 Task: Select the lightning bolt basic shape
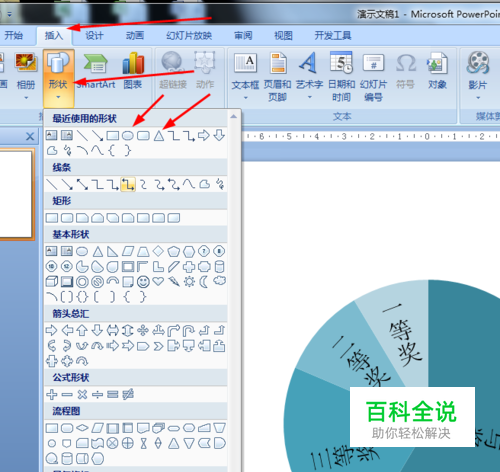click(x=174, y=282)
